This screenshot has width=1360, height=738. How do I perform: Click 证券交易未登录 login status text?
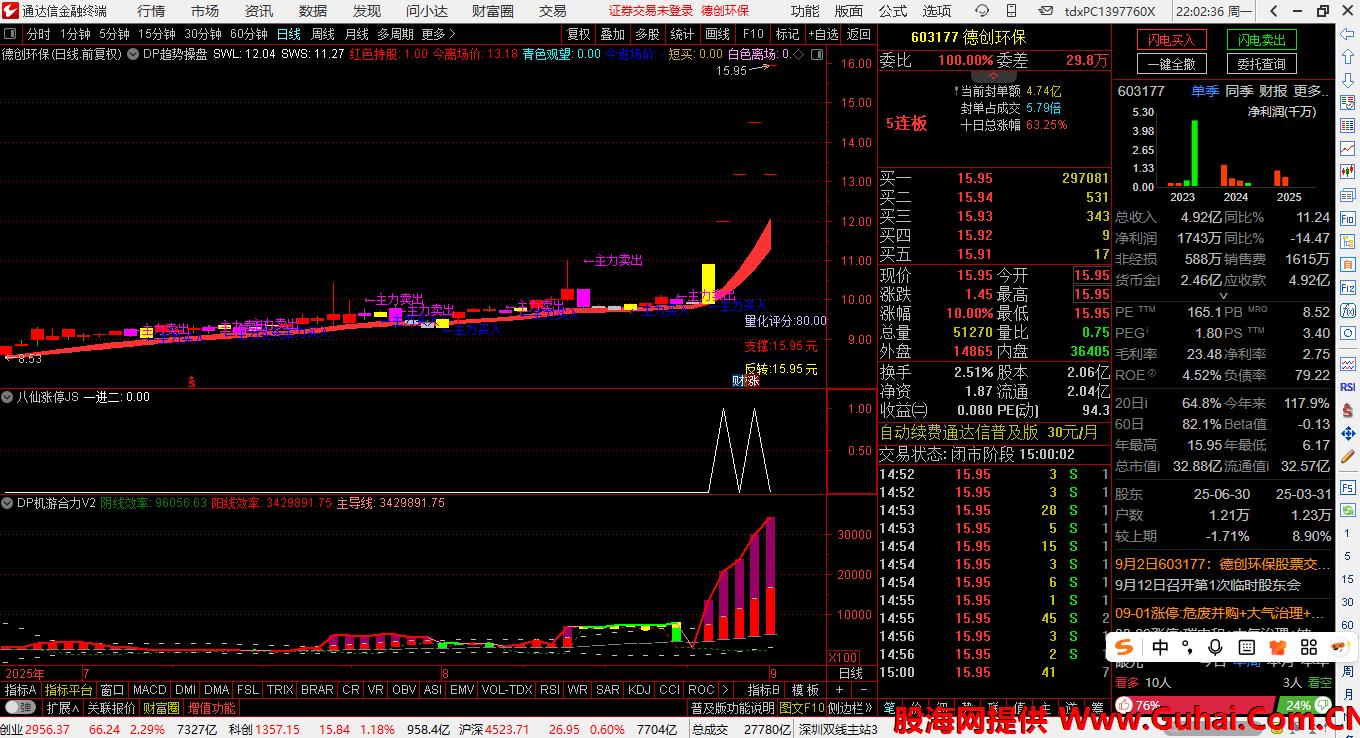tap(650, 11)
